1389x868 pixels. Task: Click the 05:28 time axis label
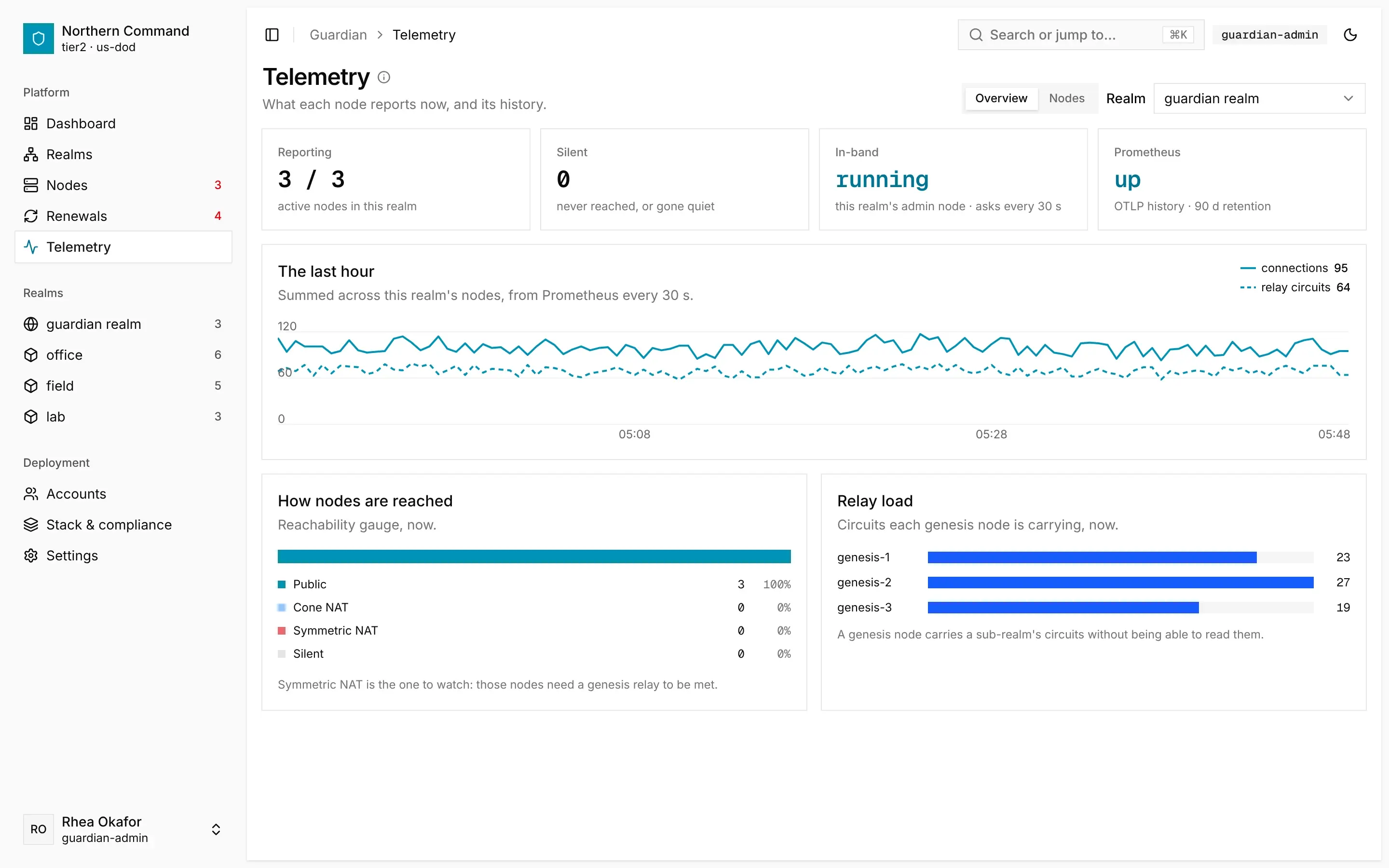click(991, 434)
